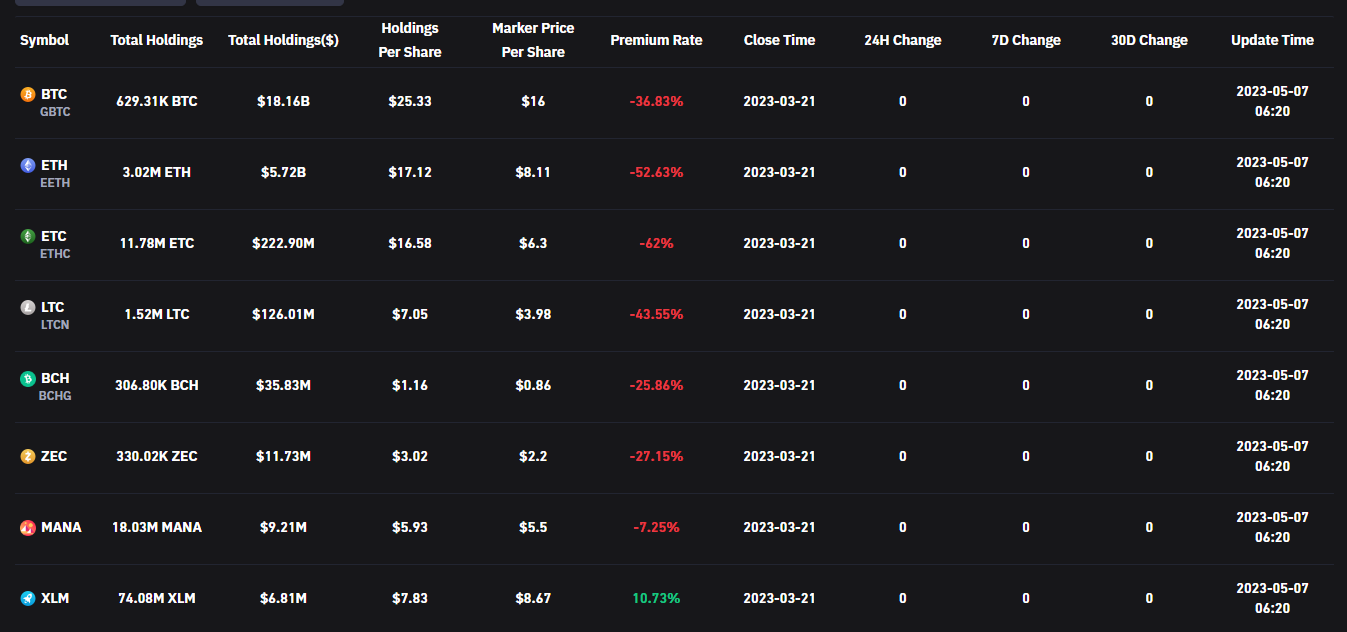
Task: Open the ETH symbol link
Action: pos(54,165)
